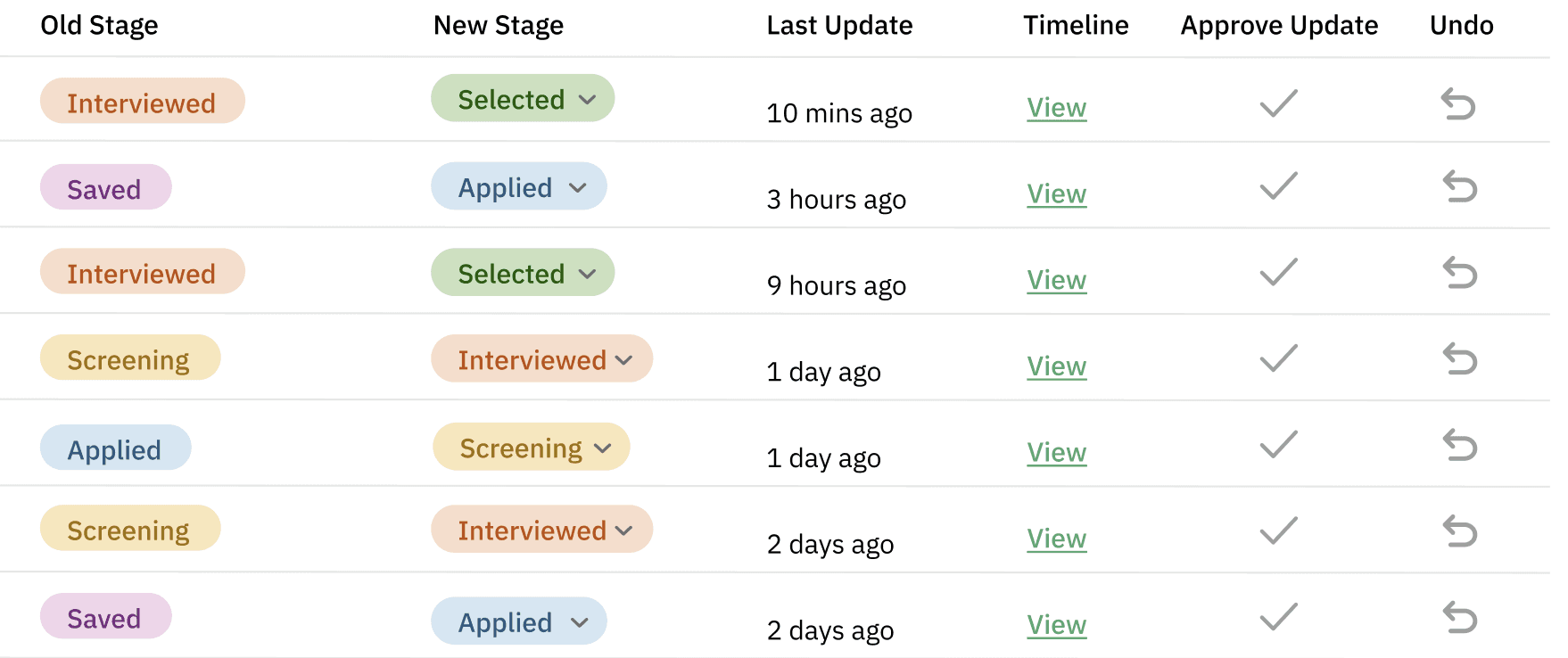1568x658 pixels.
Task: Open the Interviewed dropdown updated 2 days ago
Action: [x=542, y=531]
